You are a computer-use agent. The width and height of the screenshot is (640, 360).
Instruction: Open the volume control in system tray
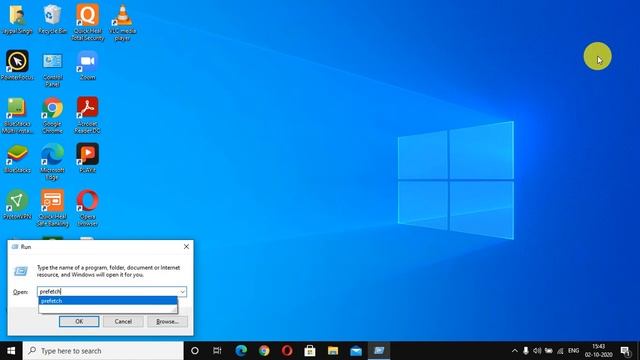(x=537, y=351)
